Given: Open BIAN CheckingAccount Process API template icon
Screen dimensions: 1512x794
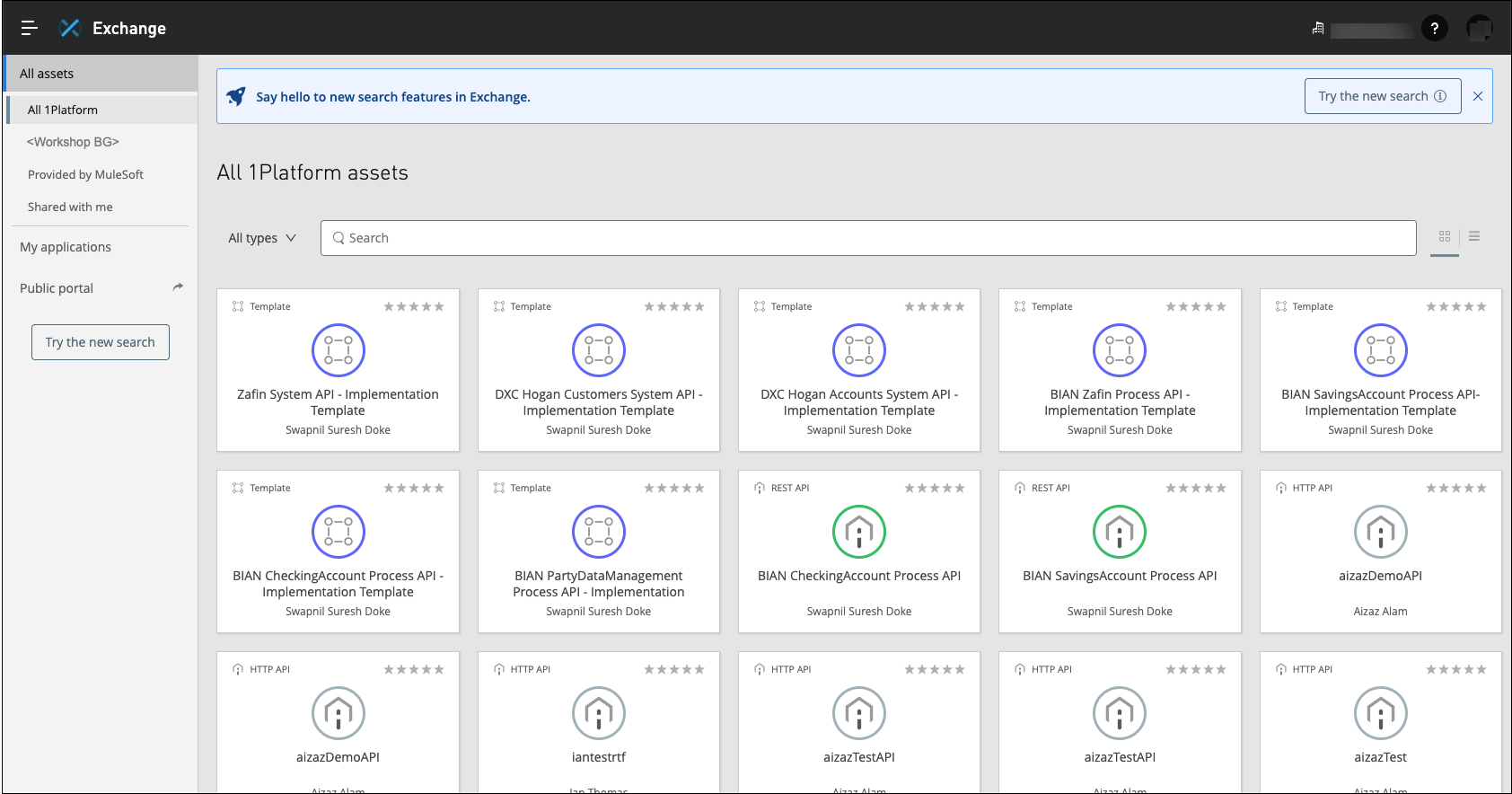Looking at the screenshot, I should coord(338,532).
